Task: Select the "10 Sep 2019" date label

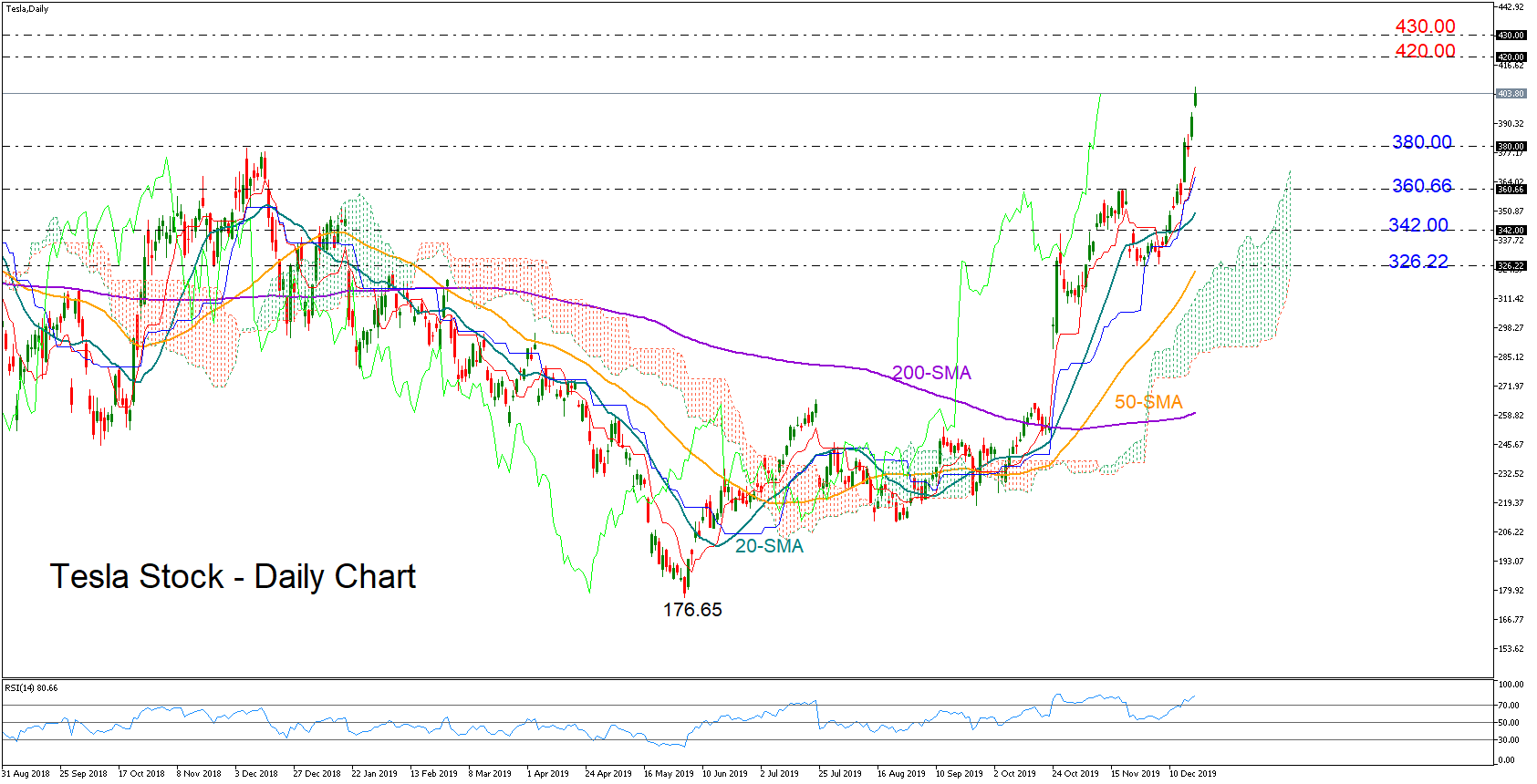Action: (960, 774)
